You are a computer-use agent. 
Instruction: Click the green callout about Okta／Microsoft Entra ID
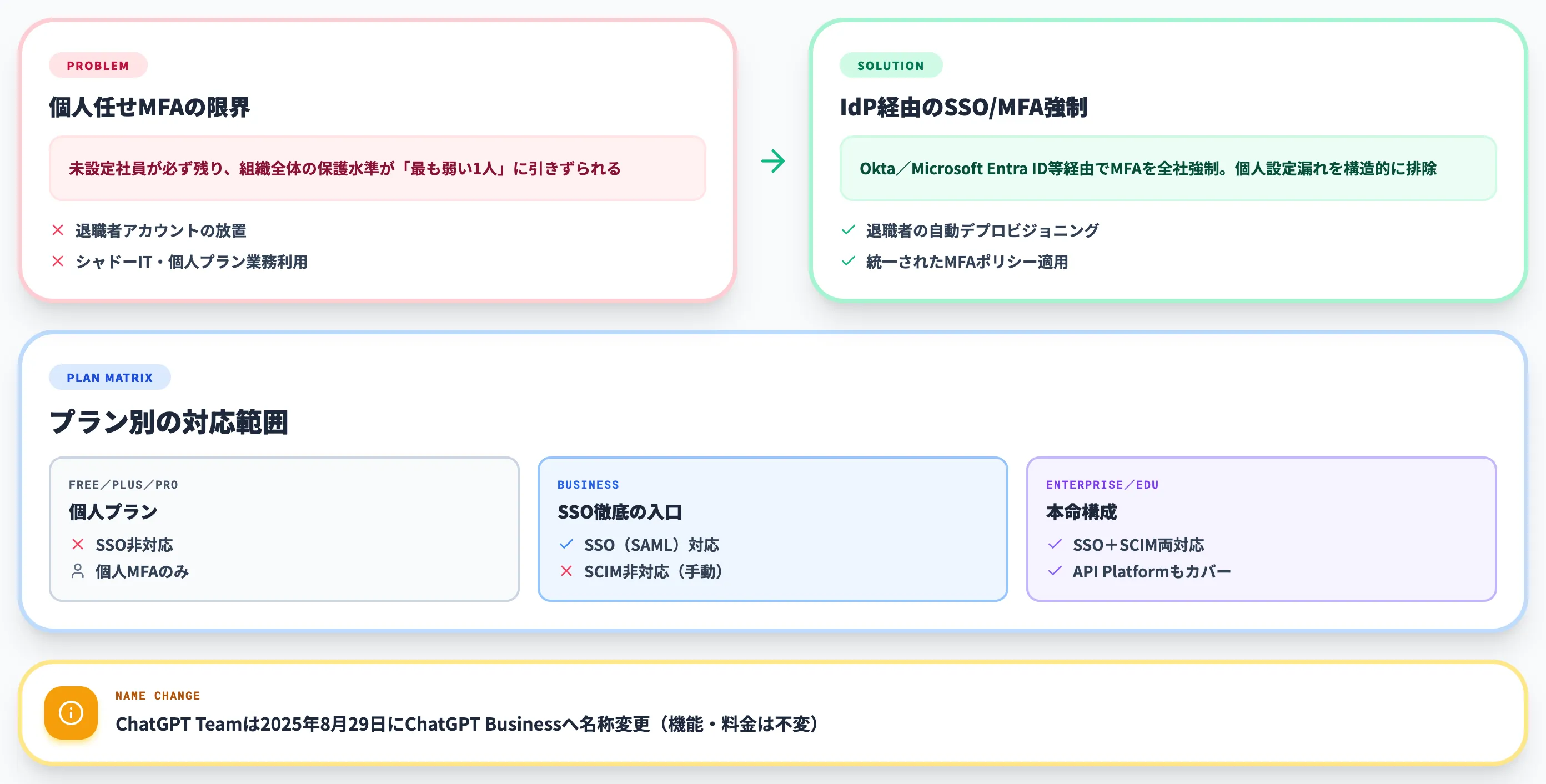1168,169
